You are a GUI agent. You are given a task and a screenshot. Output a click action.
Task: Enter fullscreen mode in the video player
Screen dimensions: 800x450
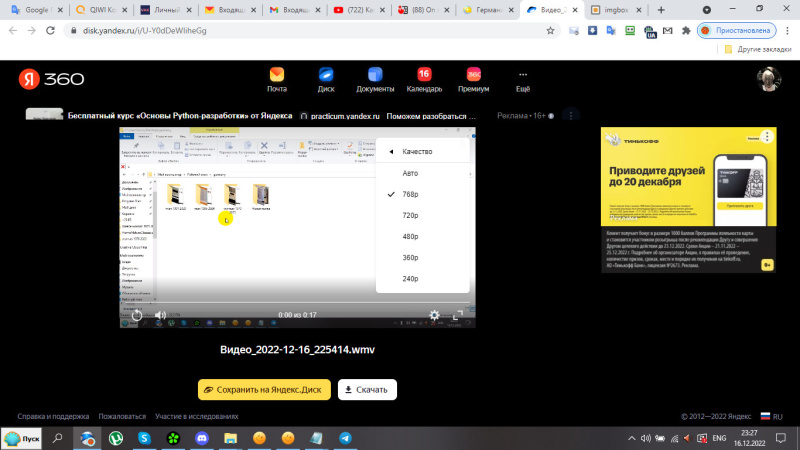click(x=459, y=315)
